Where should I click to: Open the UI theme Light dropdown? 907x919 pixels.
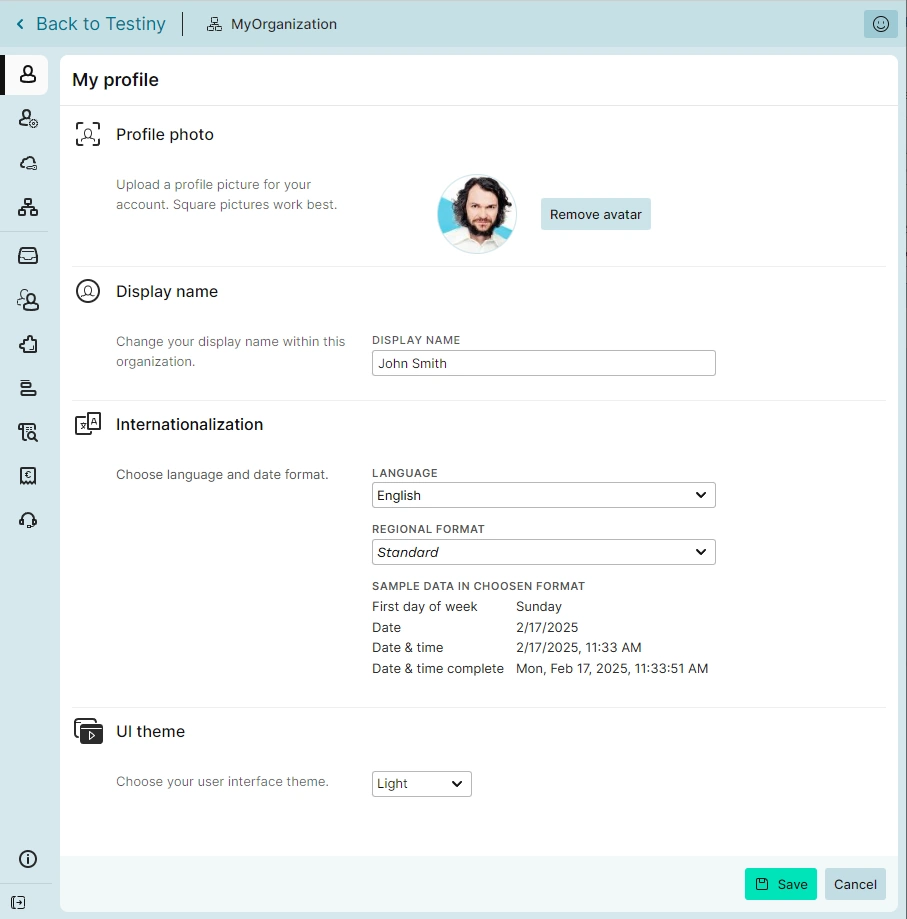point(421,784)
